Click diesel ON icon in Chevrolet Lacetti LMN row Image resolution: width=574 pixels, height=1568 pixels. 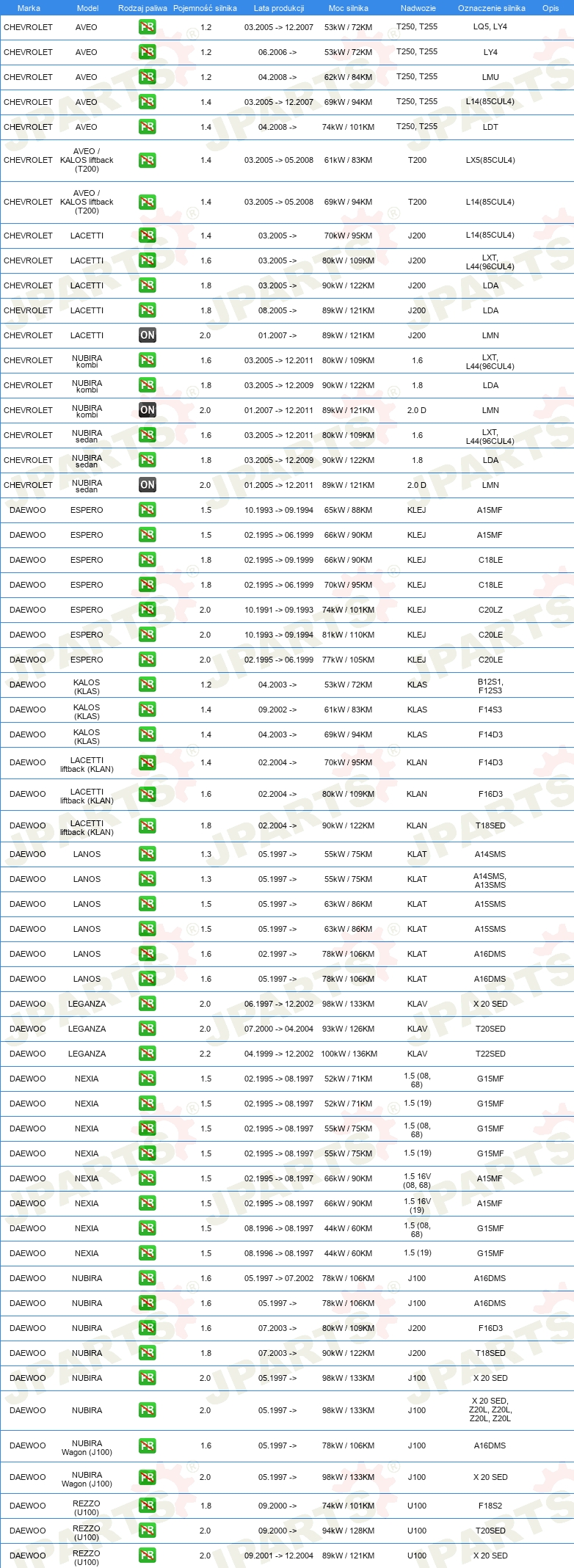(148, 335)
